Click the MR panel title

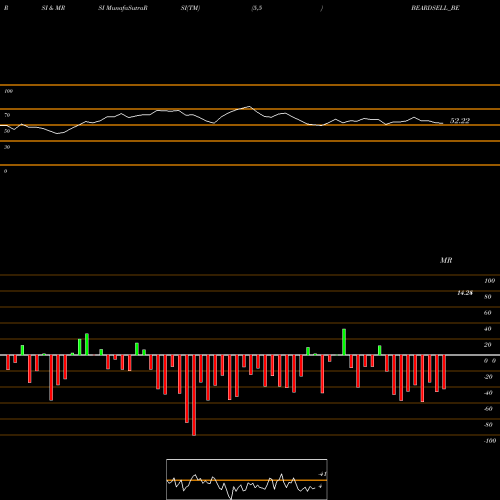pyautogui.click(x=446, y=260)
